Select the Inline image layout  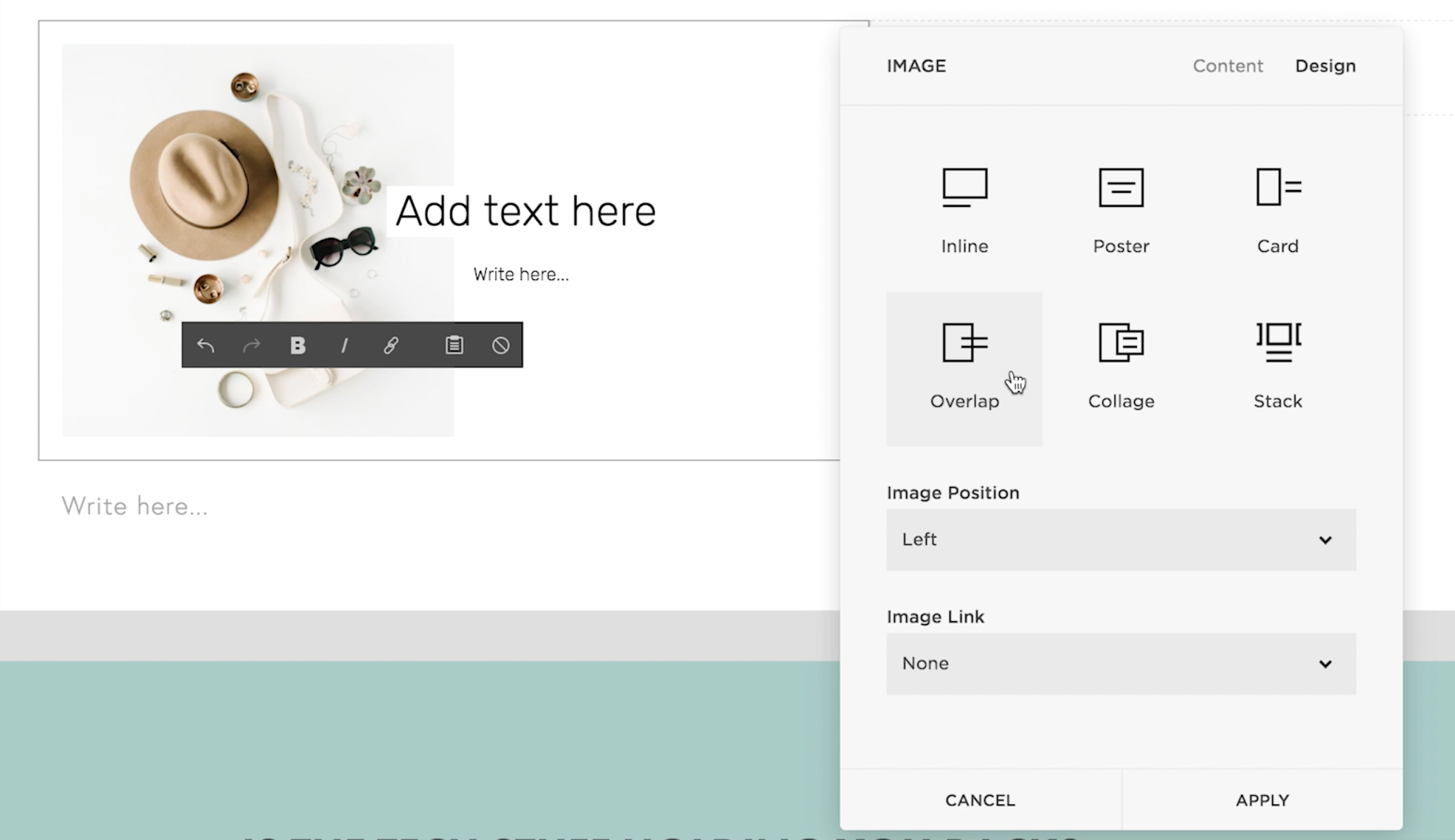pos(964,208)
